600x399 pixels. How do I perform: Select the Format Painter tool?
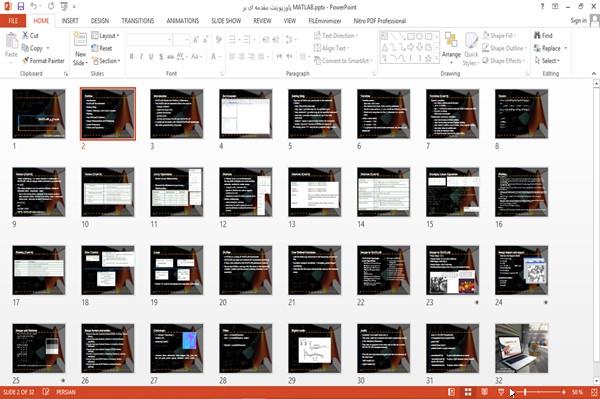(43, 60)
